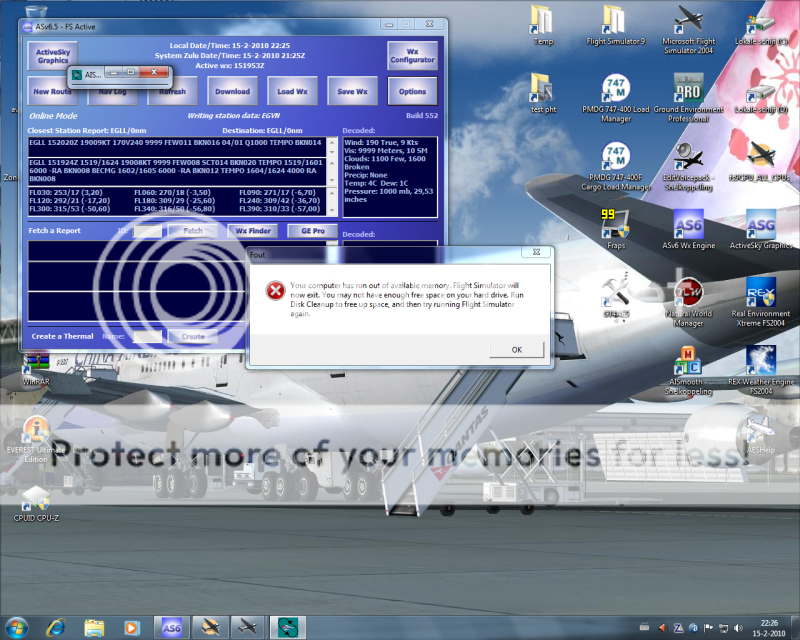This screenshot has height=640, width=800.
Task: Click the AS6 taskbar button
Action: (171, 627)
